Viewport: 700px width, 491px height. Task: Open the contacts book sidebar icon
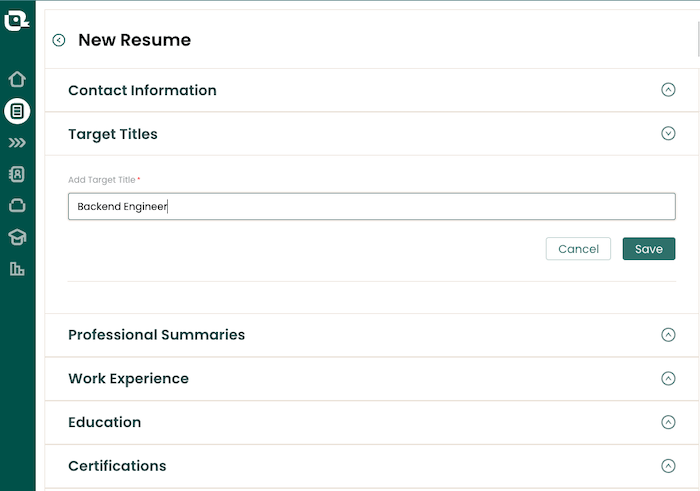[17, 174]
